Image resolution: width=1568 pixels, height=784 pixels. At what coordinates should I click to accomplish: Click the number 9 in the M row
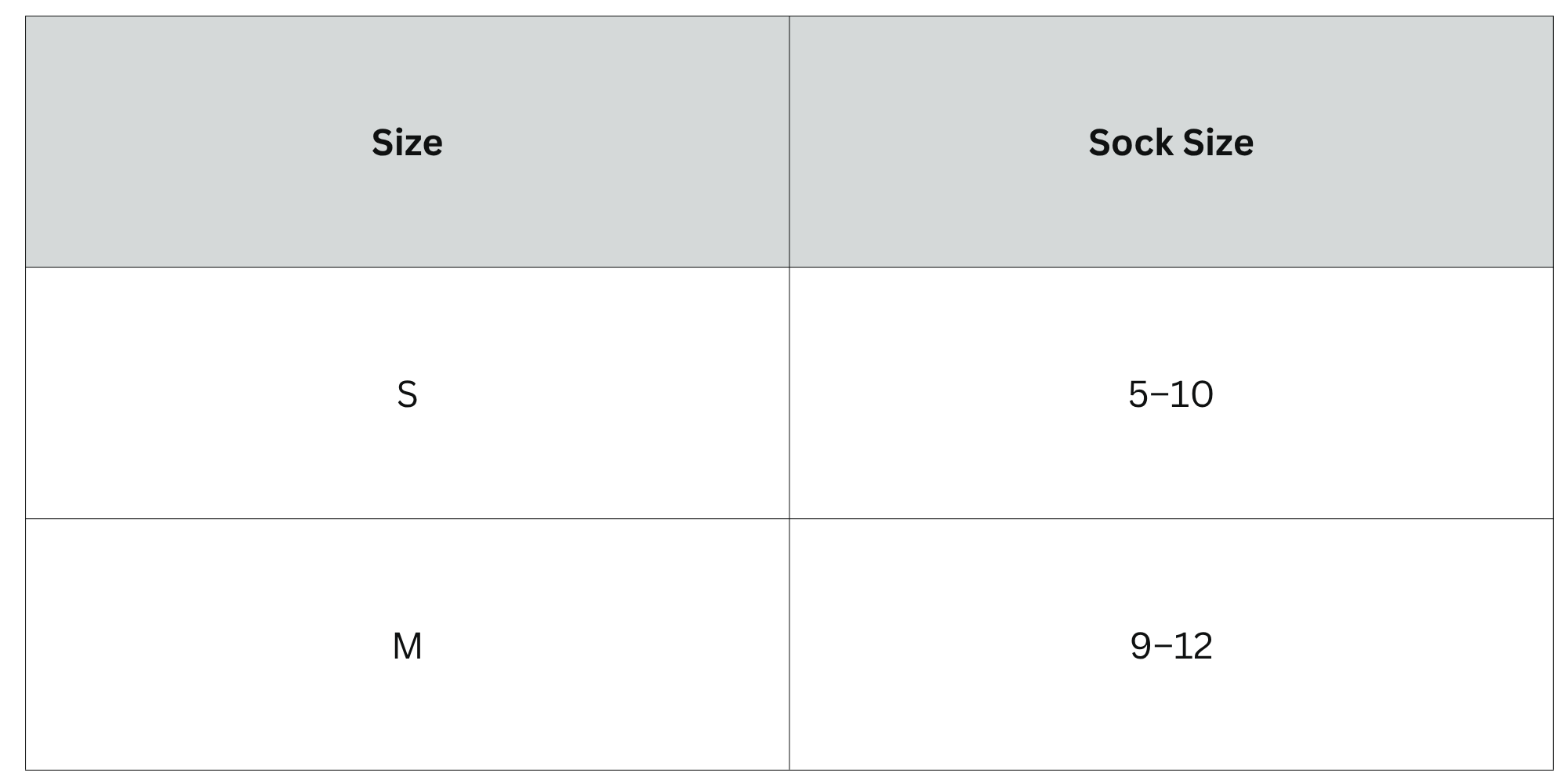1141,645
